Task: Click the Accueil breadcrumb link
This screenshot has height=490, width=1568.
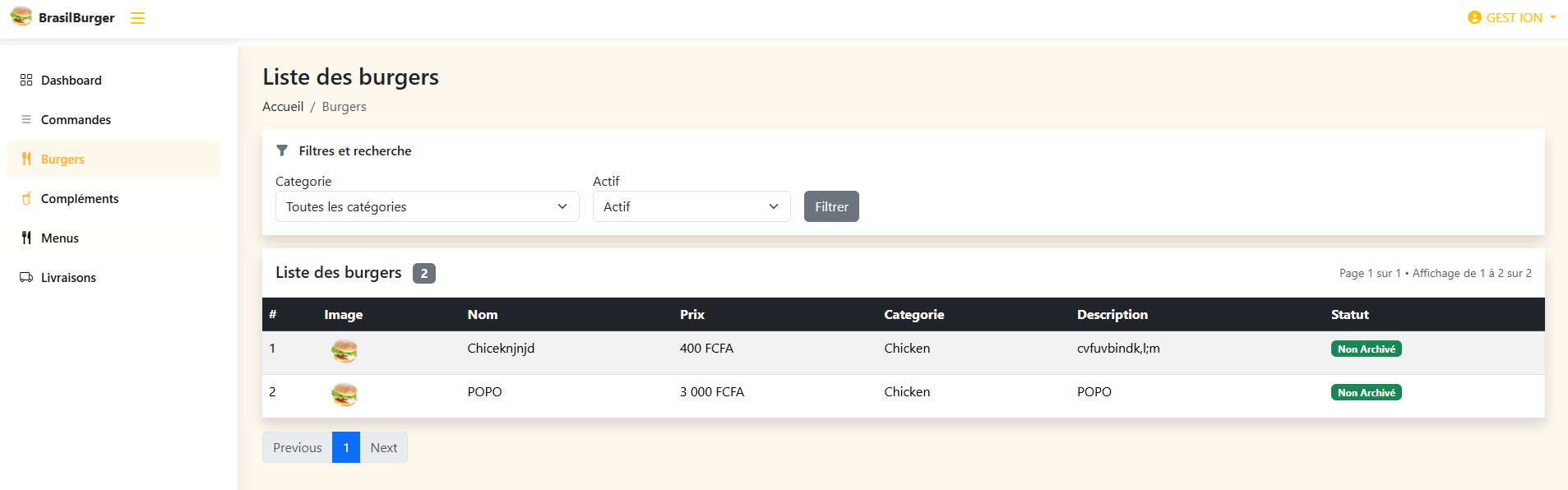Action: [x=283, y=106]
